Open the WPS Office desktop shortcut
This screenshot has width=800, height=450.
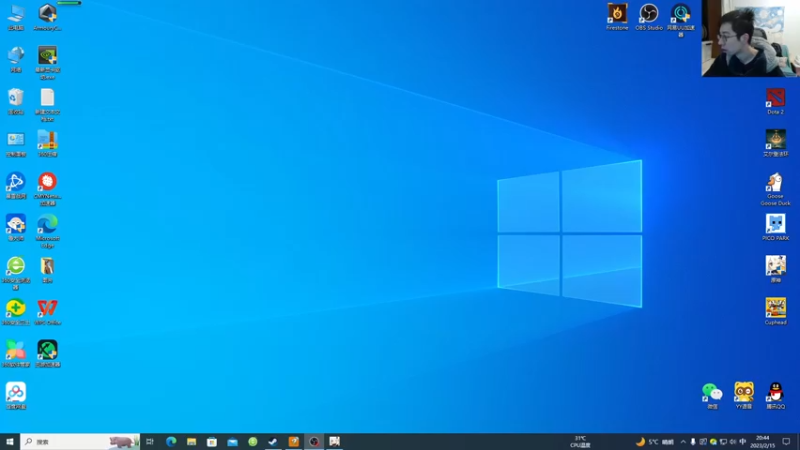[x=47, y=312]
